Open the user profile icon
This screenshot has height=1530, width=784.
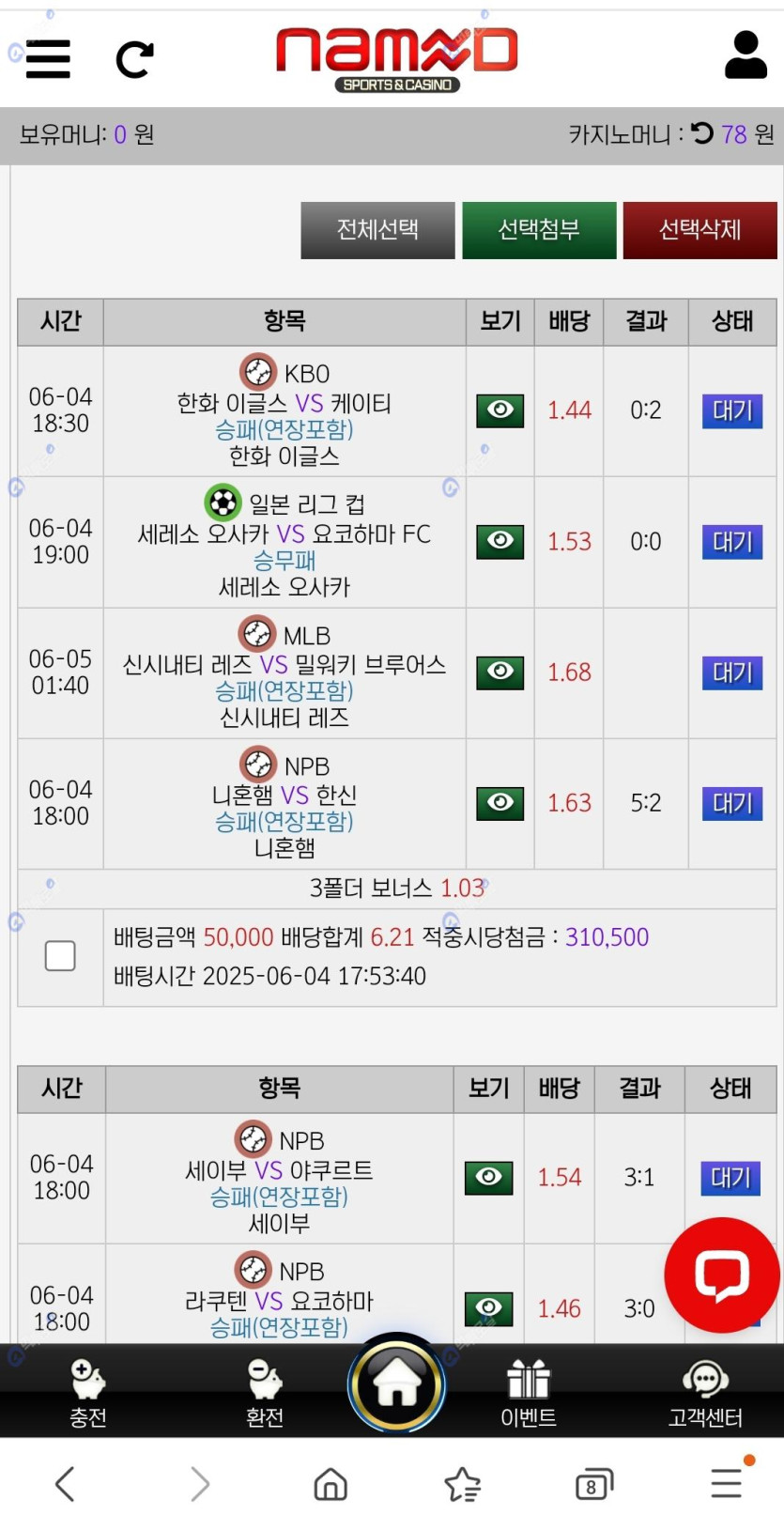pyautogui.click(x=746, y=54)
